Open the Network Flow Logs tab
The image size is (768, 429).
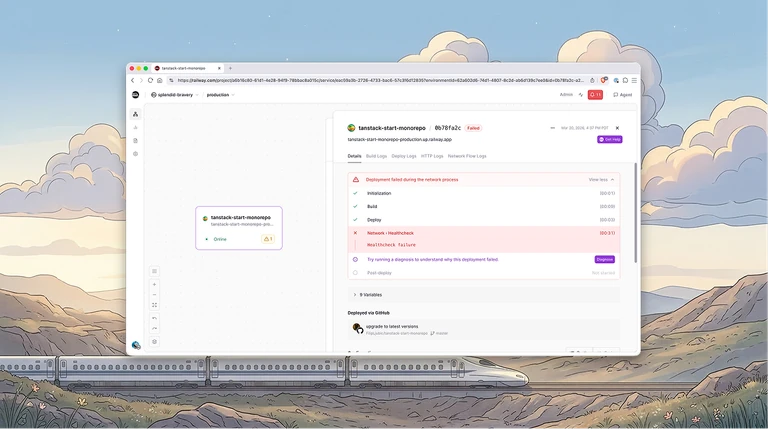click(x=467, y=156)
